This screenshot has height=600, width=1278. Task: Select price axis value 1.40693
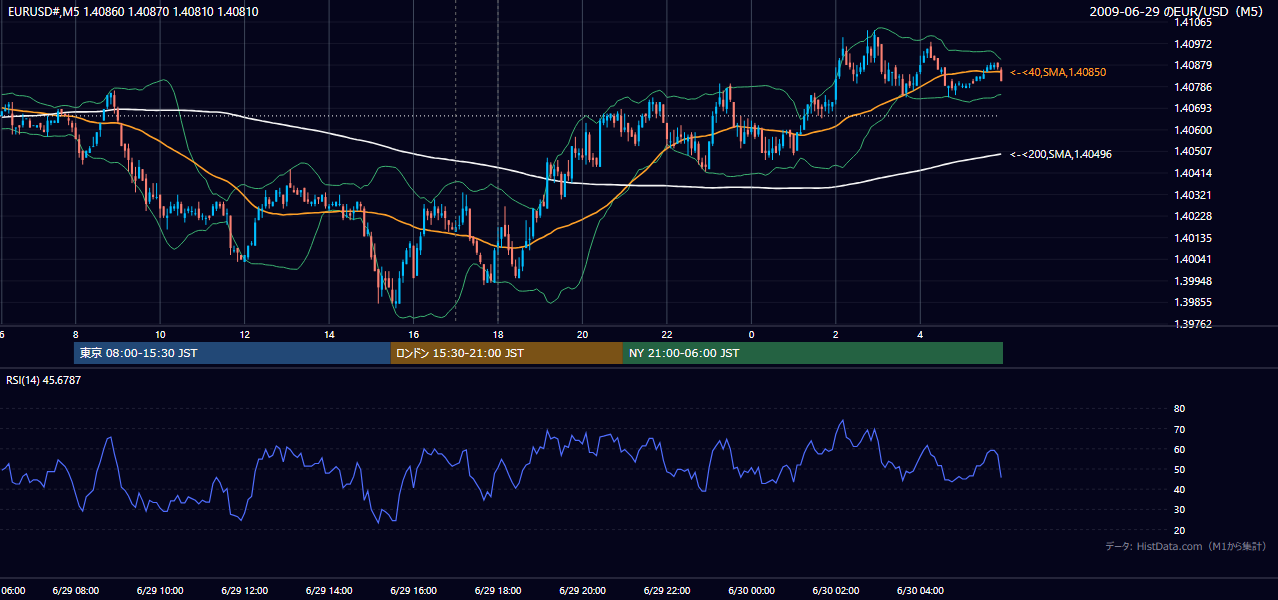(x=1194, y=108)
